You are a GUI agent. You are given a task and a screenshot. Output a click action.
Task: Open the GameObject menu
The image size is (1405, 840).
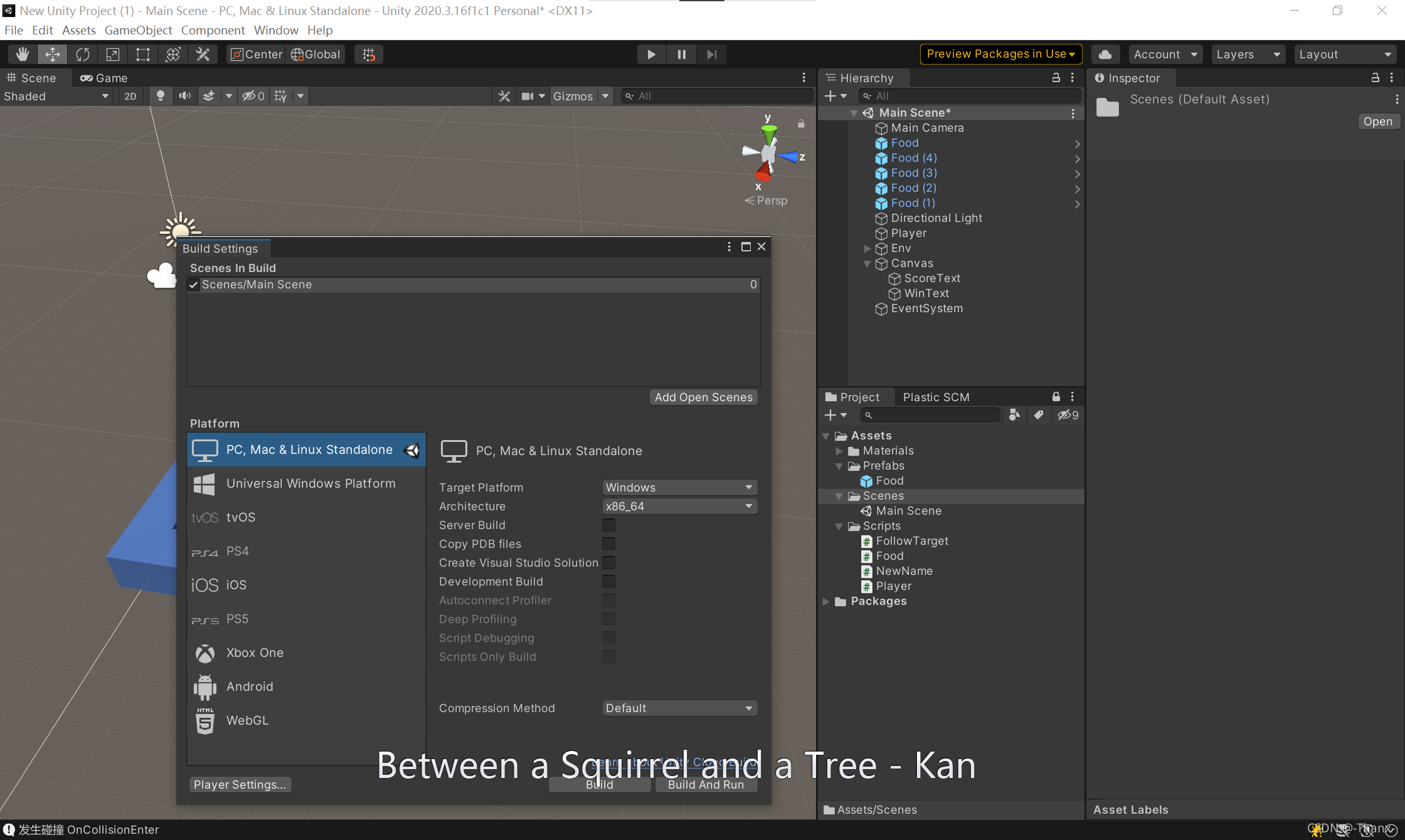[x=138, y=30]
